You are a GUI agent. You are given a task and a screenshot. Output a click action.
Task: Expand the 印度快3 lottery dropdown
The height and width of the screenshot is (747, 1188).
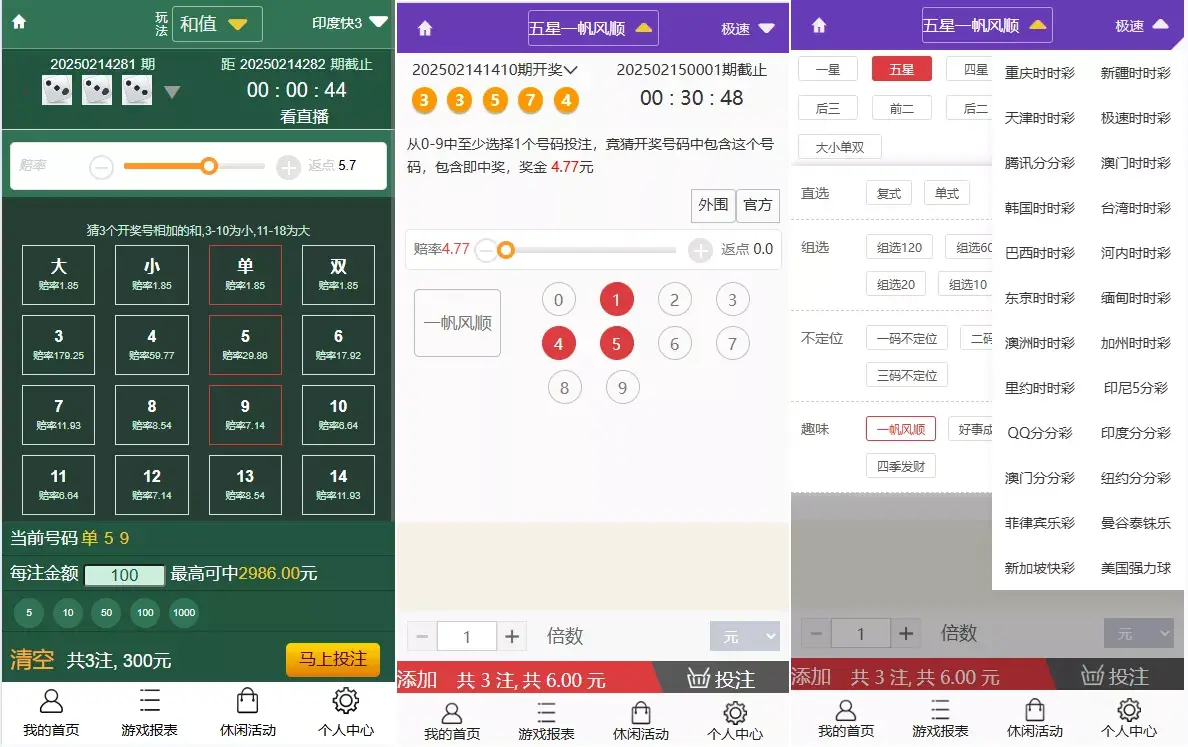coord(349,22)
